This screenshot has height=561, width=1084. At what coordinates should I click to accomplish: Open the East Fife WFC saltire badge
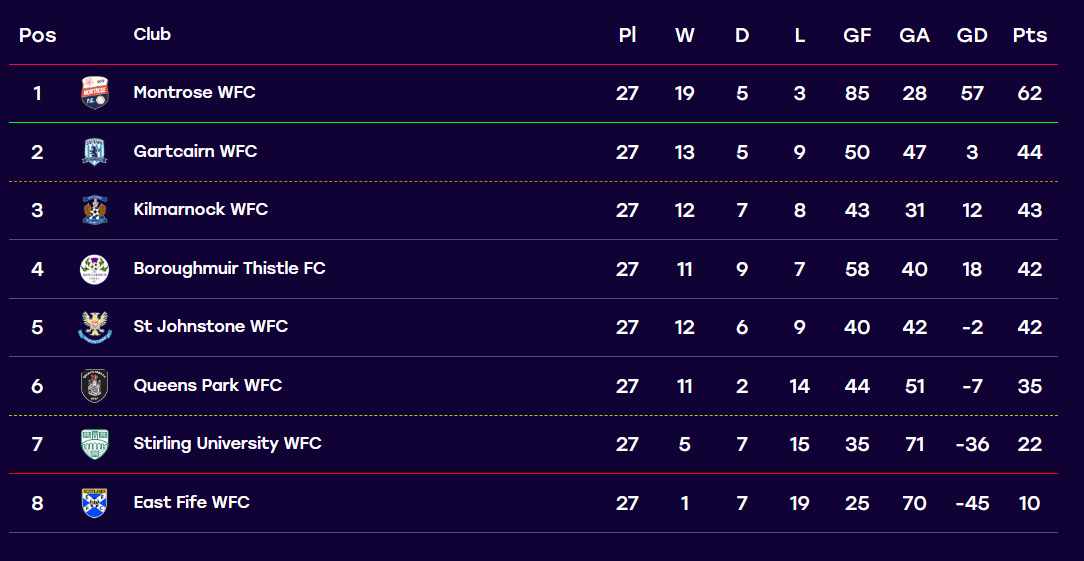[95, 503]
